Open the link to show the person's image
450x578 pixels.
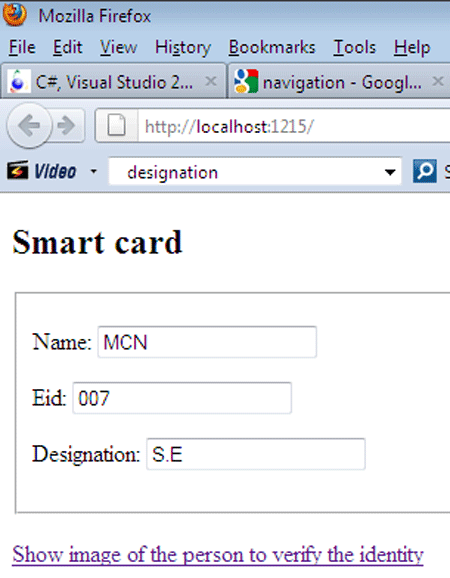[218, 554]
